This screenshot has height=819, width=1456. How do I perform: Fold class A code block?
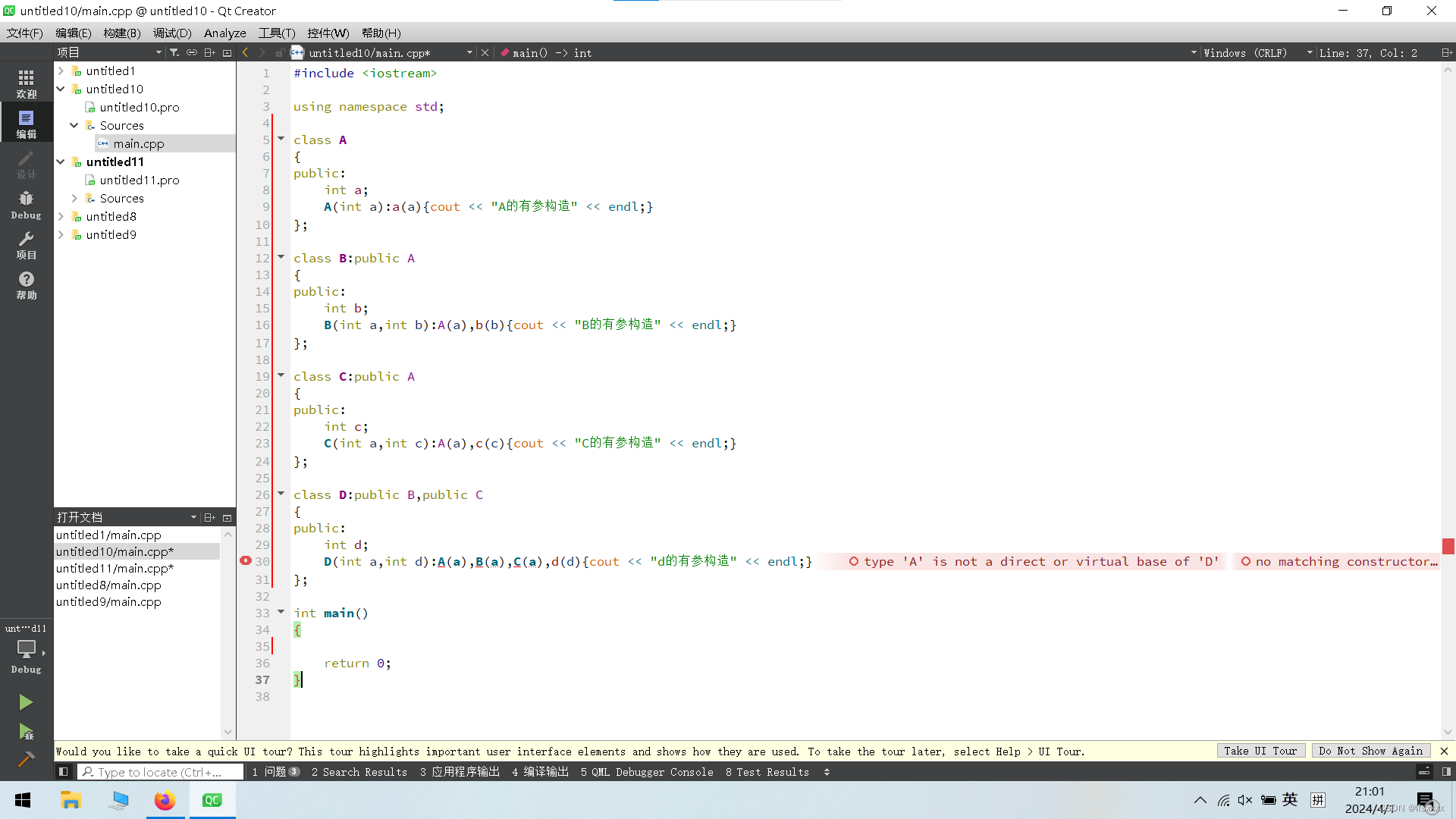click(281, 139)
